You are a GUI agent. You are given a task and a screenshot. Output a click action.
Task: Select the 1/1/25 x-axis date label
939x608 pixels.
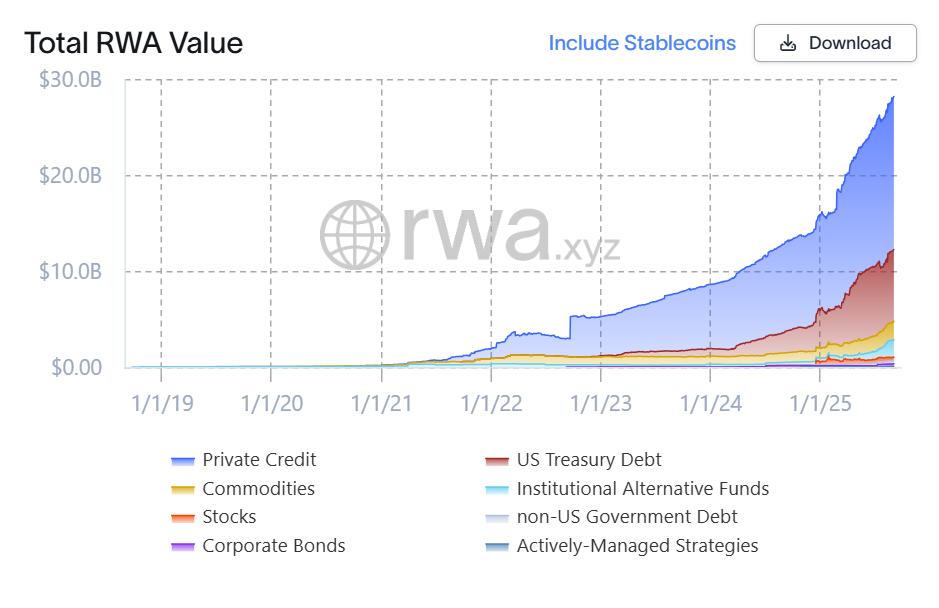coord(820,403)
